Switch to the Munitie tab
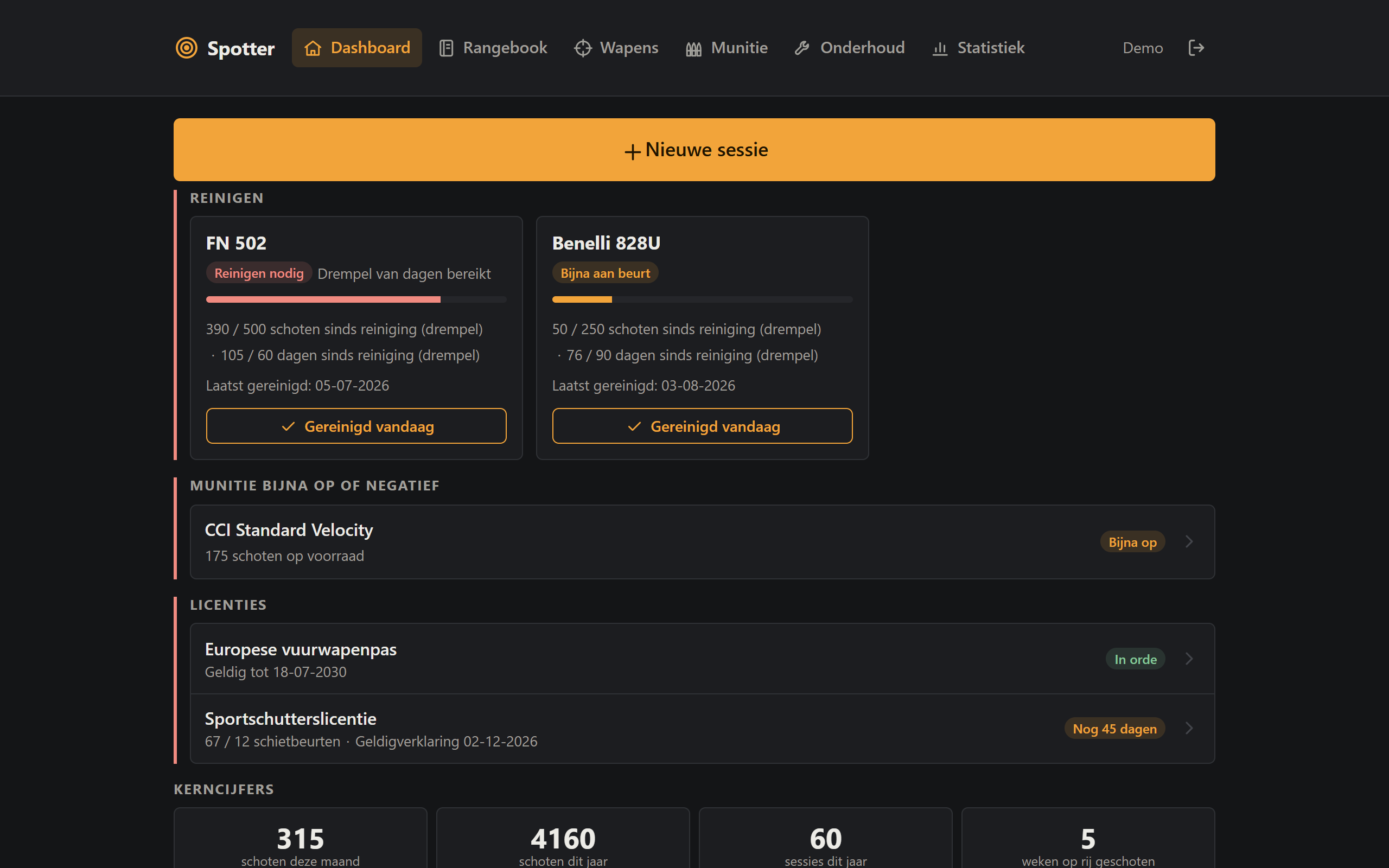The width and height of the screenshot is (1389, 868). pyautogui.click(x=727, y=48)
